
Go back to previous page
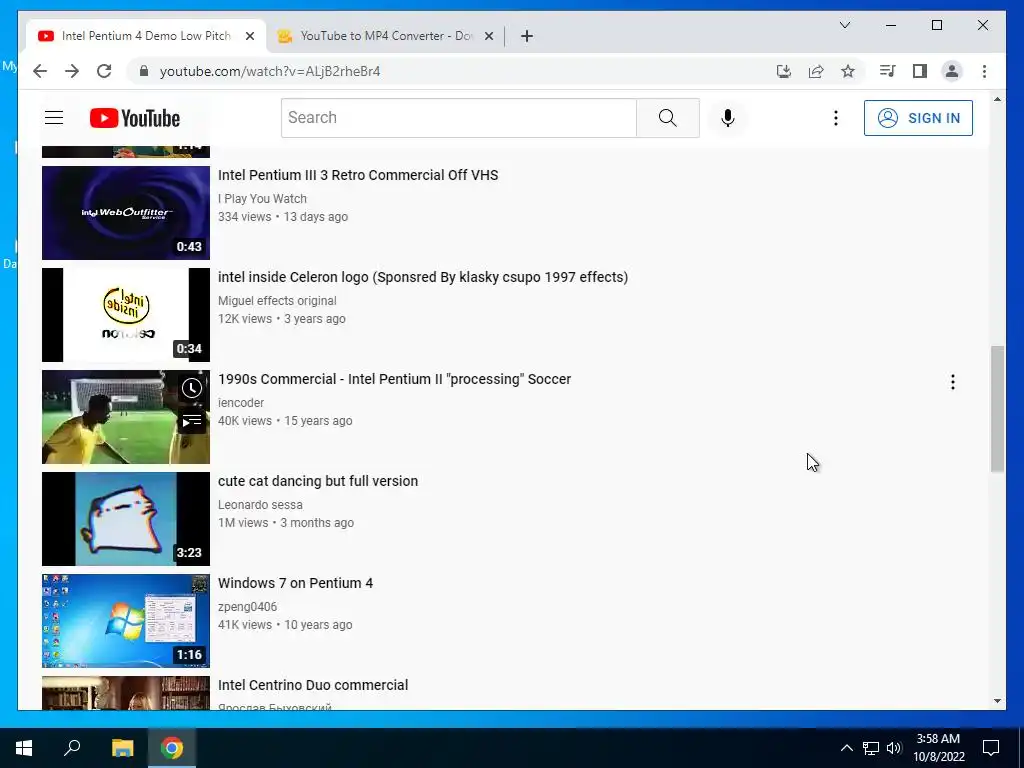(x=40, y=71)
